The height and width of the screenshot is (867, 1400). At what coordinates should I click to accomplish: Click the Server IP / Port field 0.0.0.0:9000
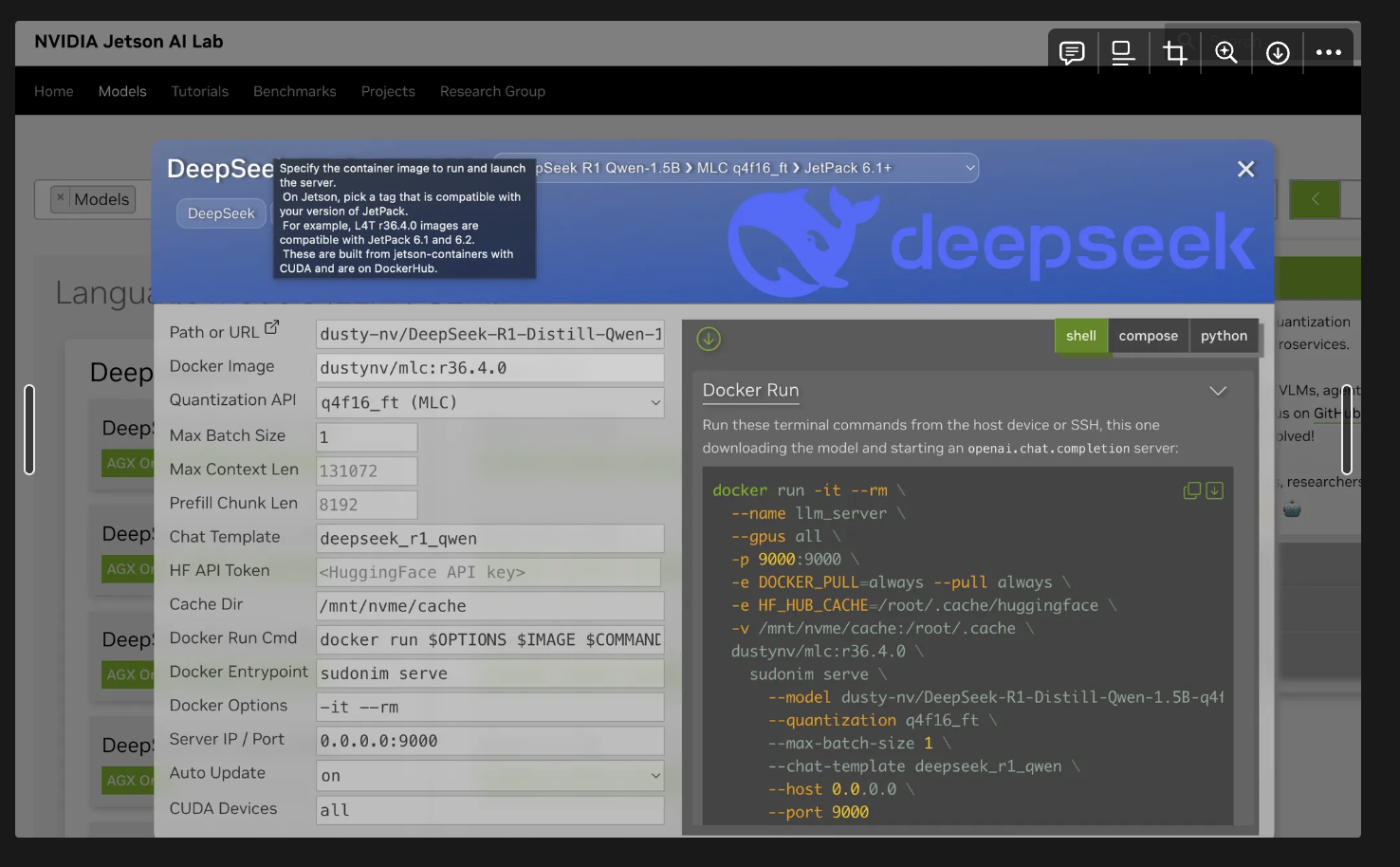coord(489,741)
